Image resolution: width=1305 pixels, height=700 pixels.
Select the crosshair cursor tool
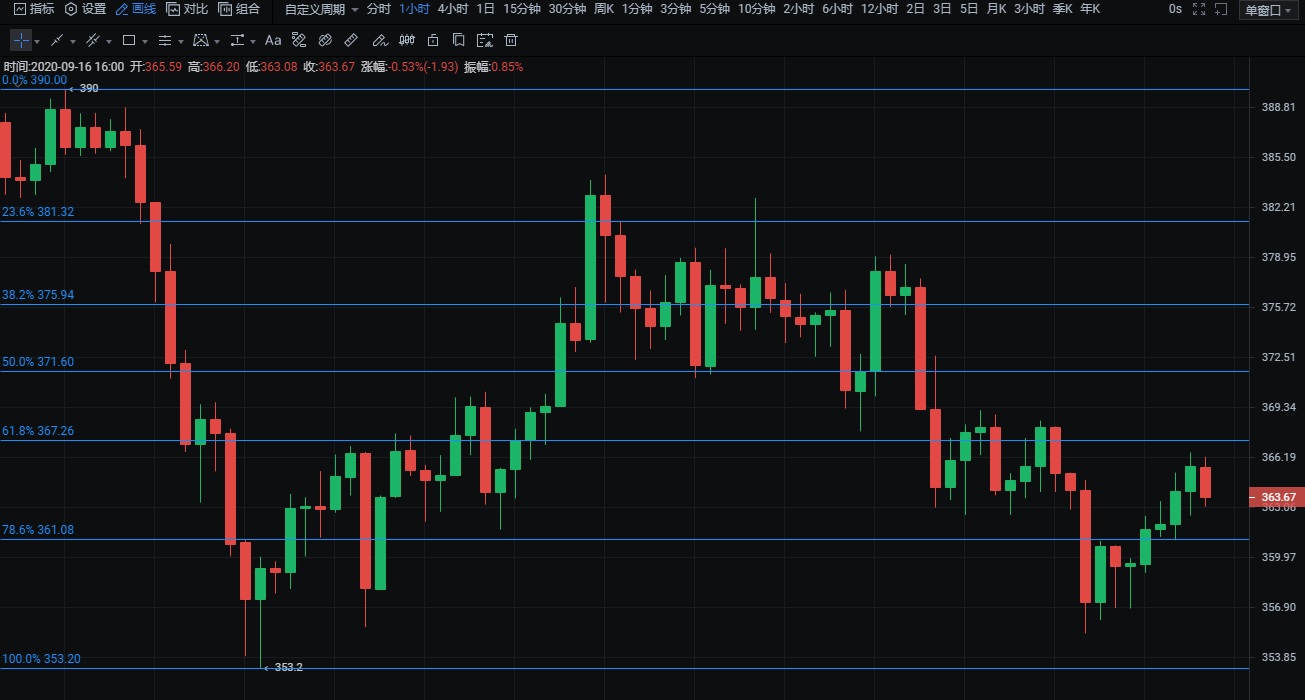21,41
